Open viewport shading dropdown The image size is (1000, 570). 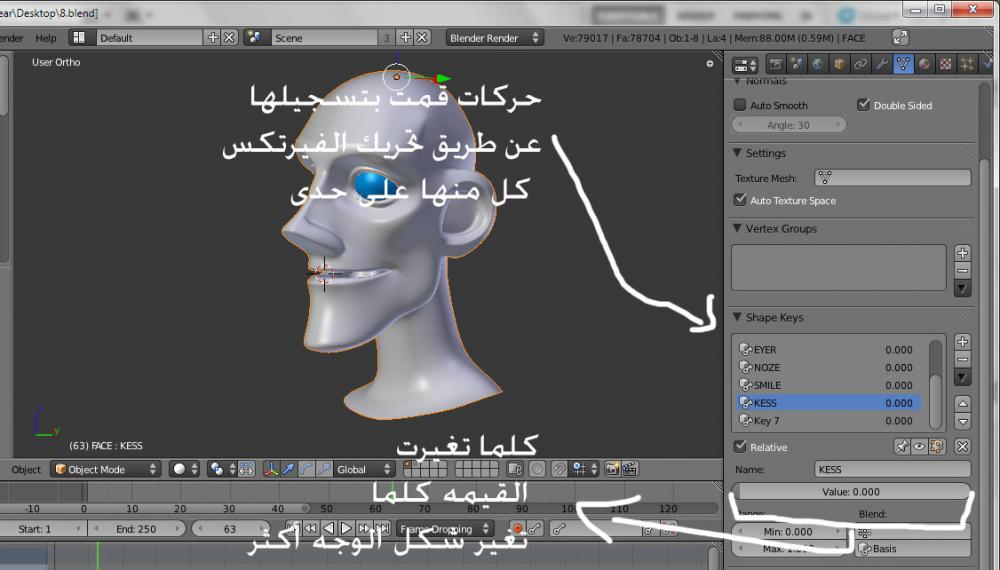186,469
